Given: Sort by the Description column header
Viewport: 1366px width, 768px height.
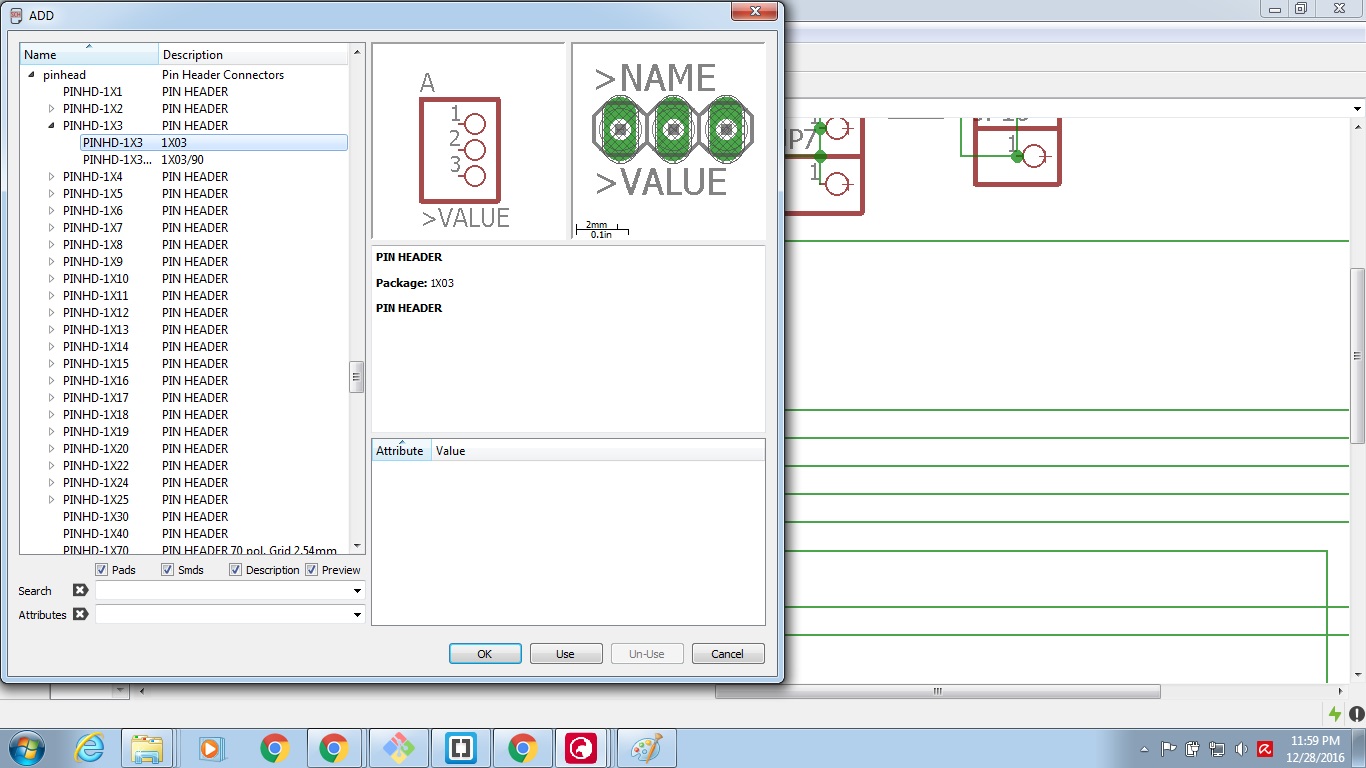Looking at the screenshot, I should pos(254,54).
